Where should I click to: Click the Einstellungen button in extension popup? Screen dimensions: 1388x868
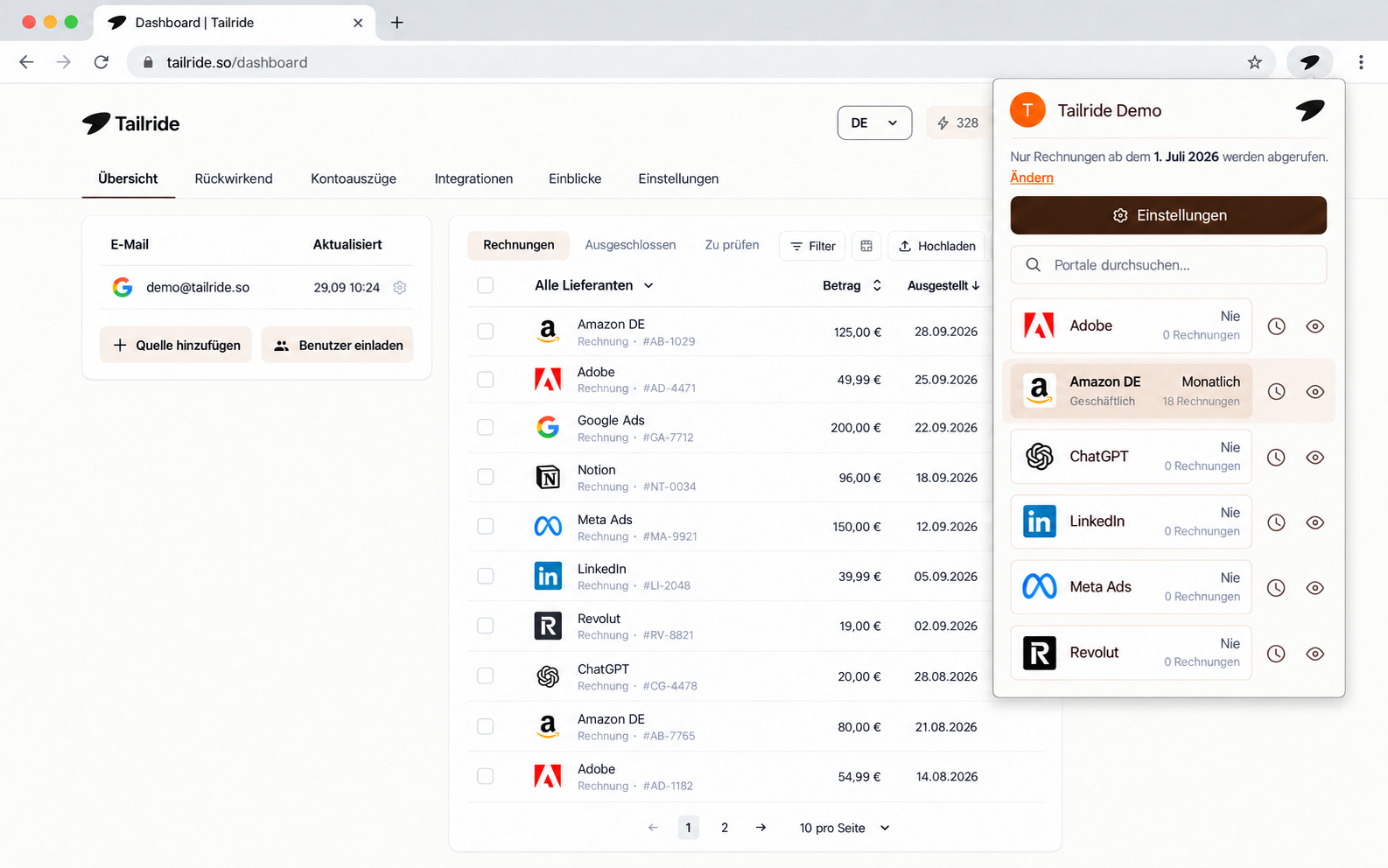pyautogui.click(x=1168, y=215)
